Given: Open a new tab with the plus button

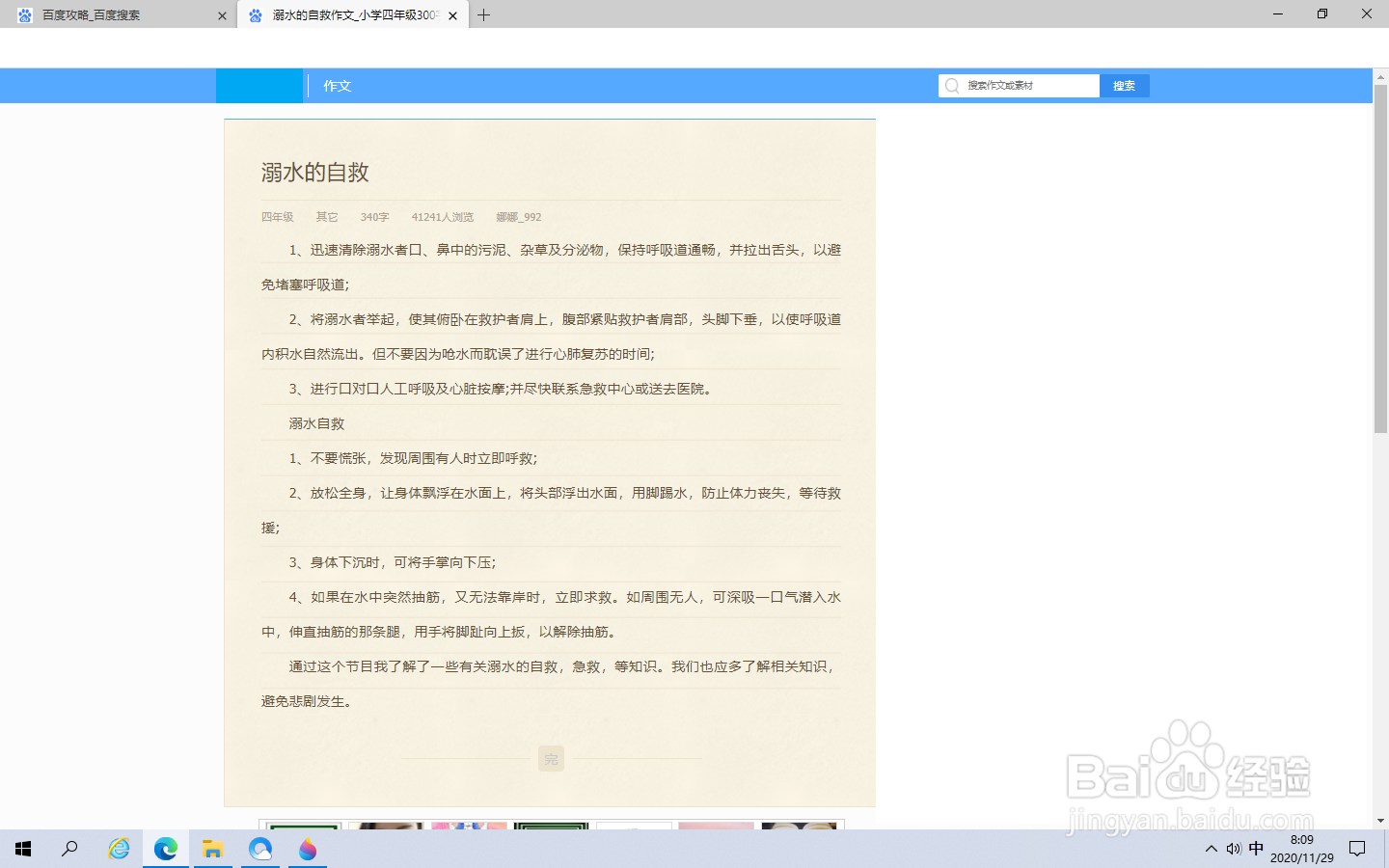Looking at the screenshot, I should pyautogui.click(x=484, y=14).
